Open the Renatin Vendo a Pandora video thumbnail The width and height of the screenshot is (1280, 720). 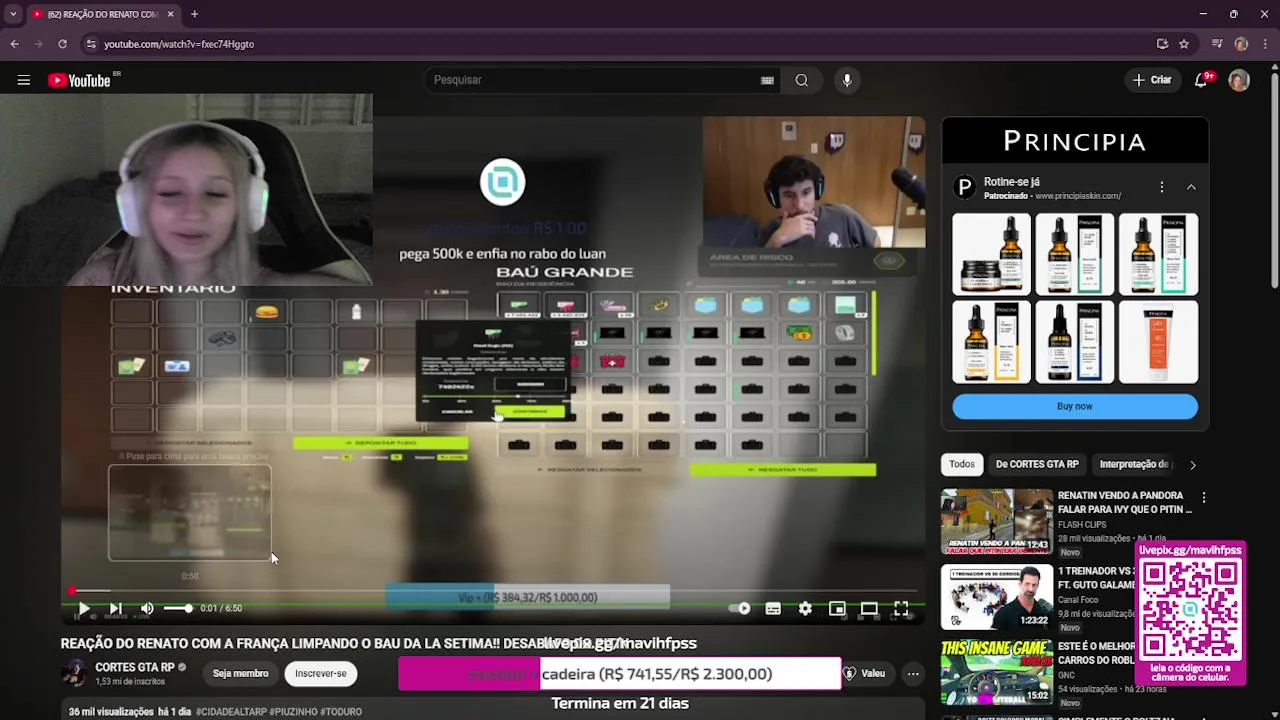coord(997,521)
